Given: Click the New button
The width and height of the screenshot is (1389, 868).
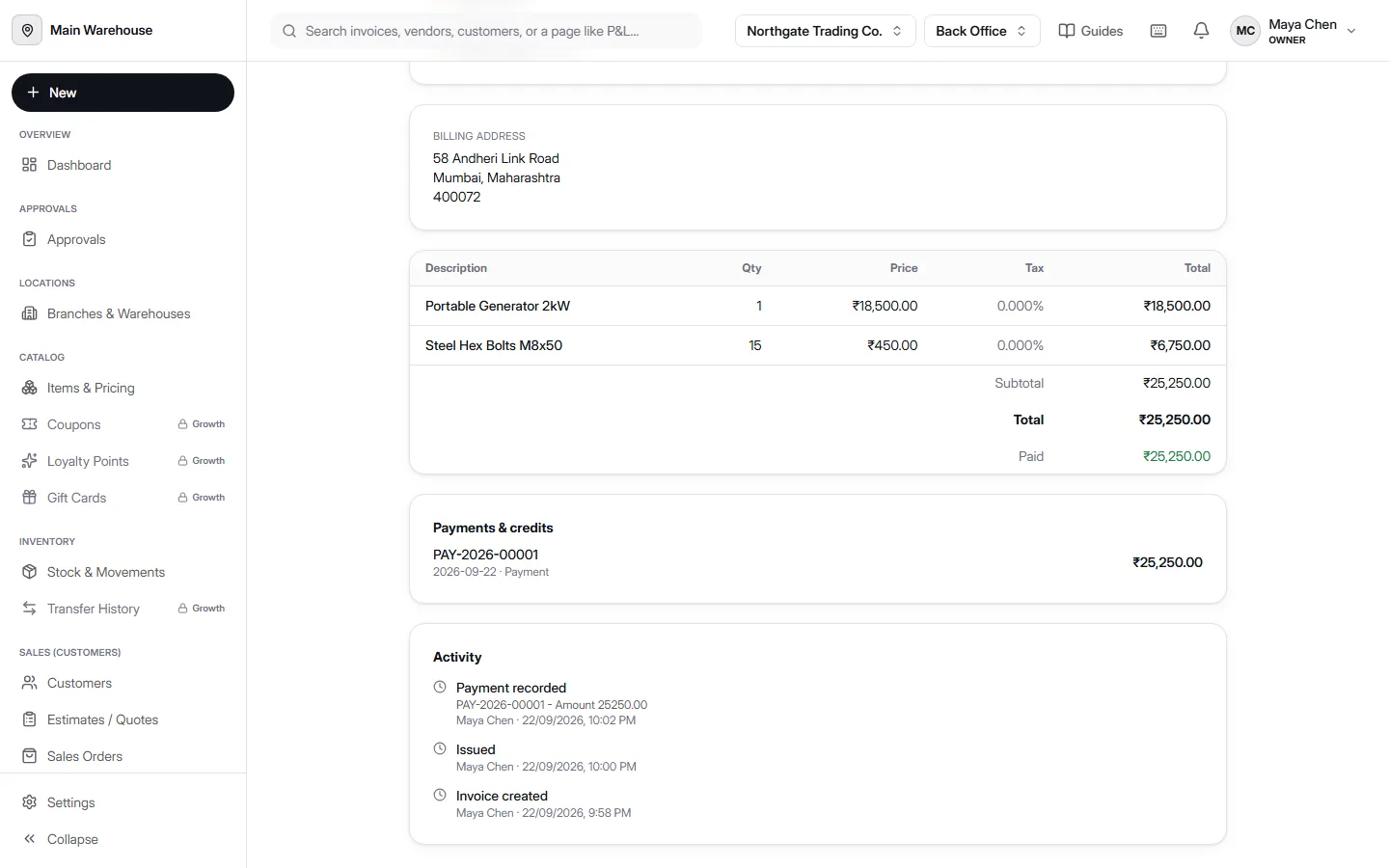Looking at the screenshot, I should click(123, 93).
